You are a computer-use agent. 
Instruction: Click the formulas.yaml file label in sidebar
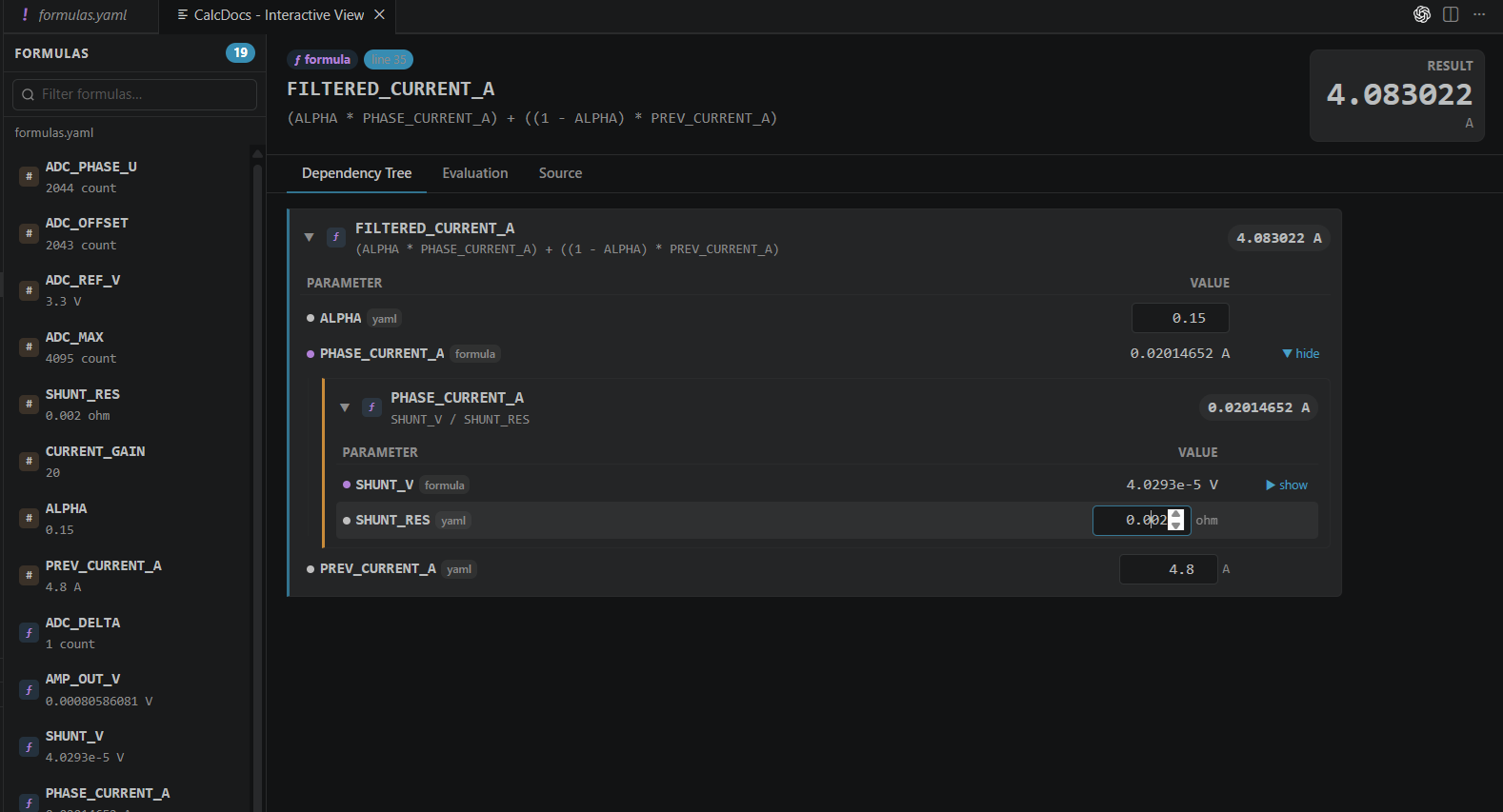[x=54, y=132]
